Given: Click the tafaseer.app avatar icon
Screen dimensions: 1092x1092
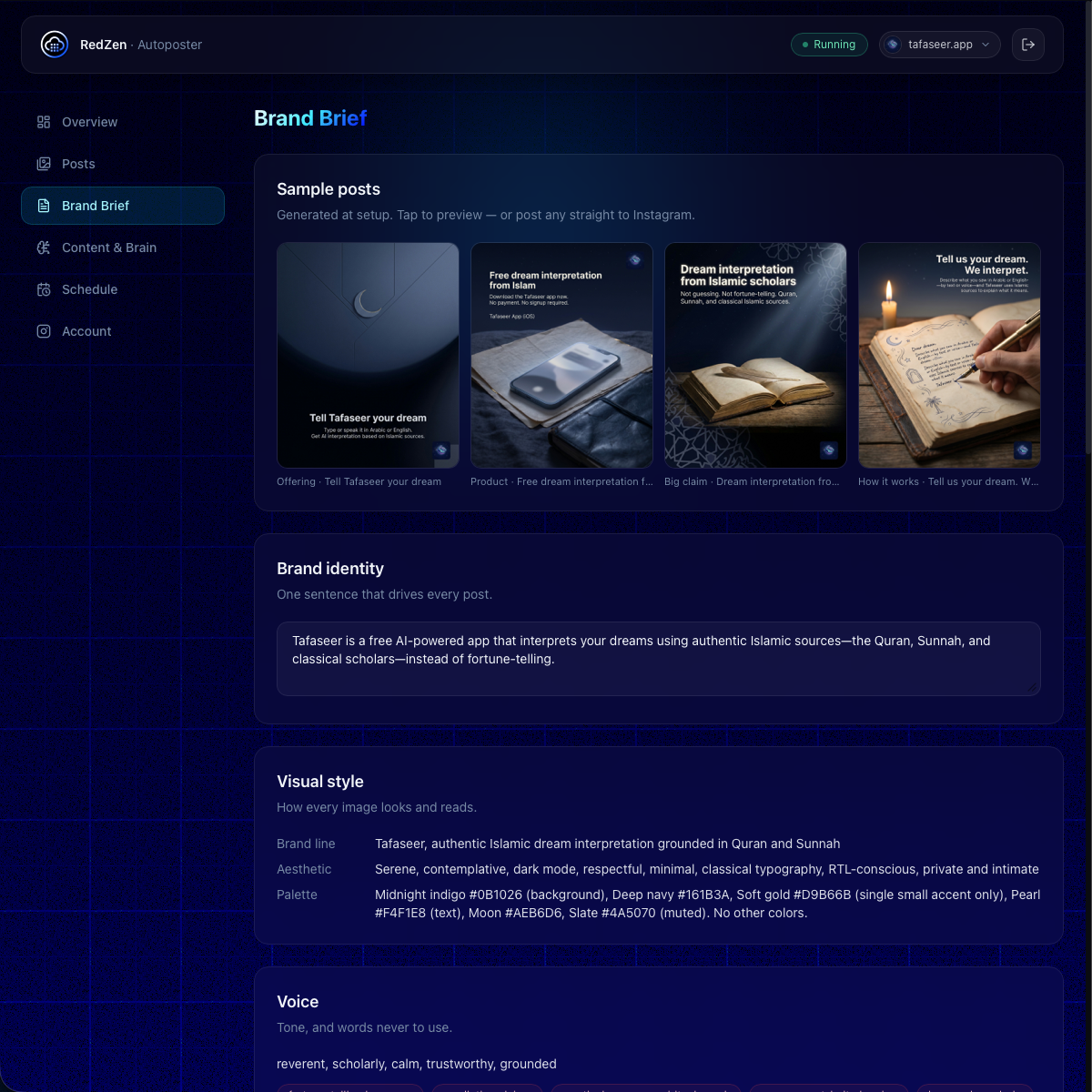Looking at the screenshot, I should [893, 45].
